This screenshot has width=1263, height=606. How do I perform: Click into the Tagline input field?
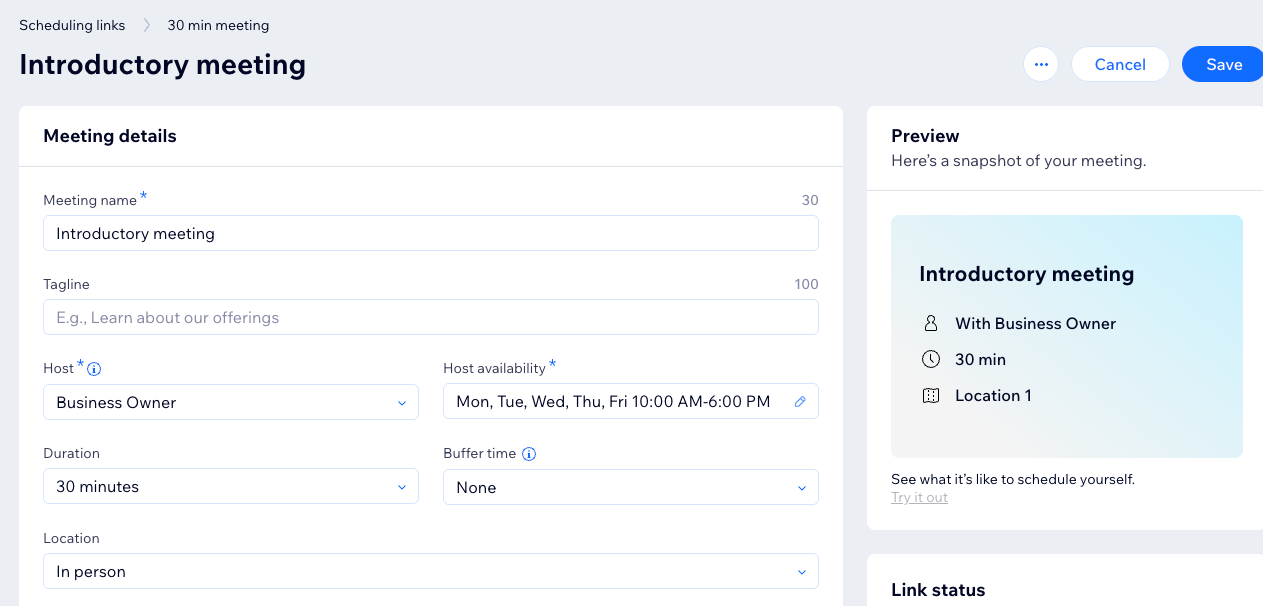coord(431,317)
